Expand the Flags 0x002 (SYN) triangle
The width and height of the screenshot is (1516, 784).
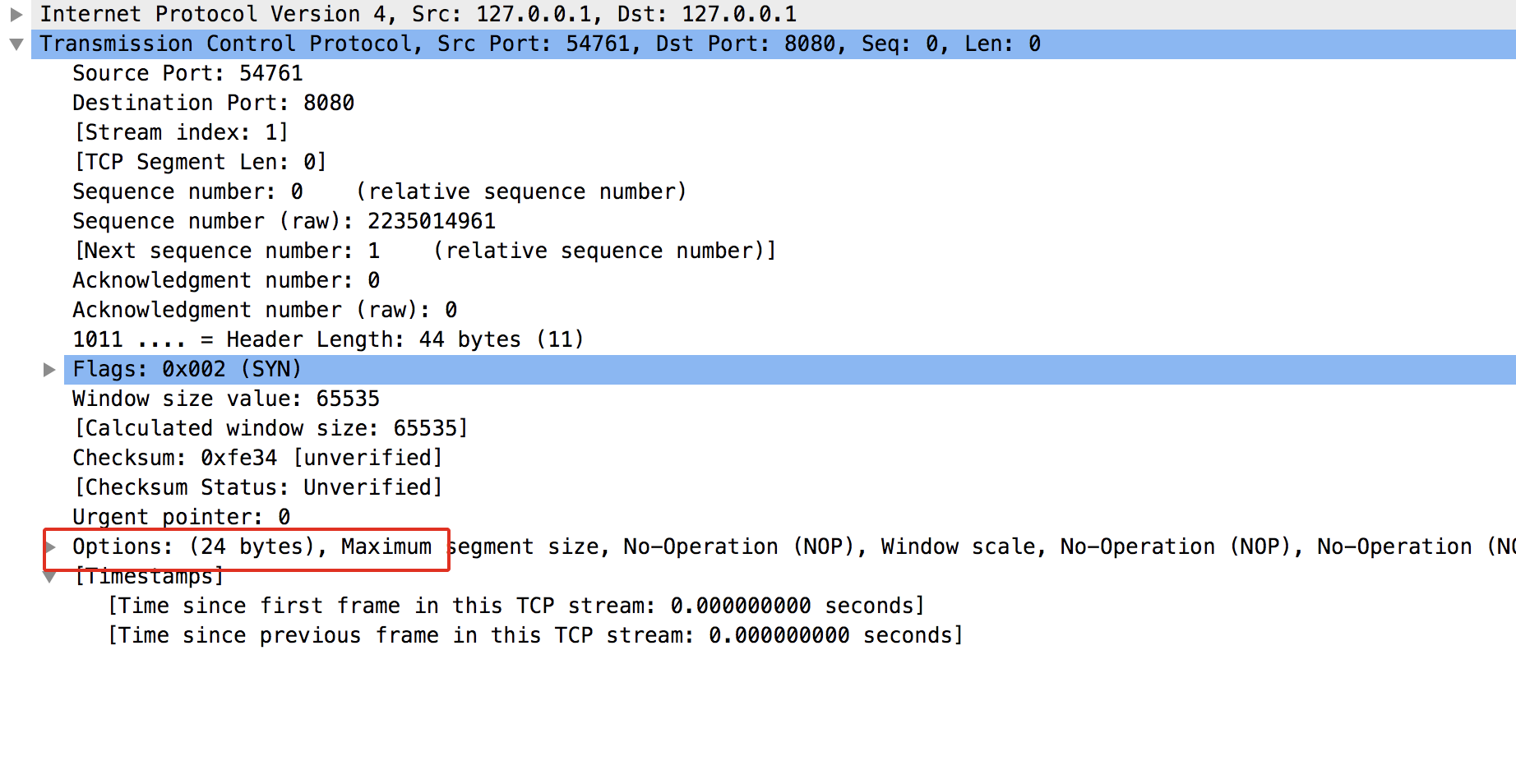pos(49,370)
